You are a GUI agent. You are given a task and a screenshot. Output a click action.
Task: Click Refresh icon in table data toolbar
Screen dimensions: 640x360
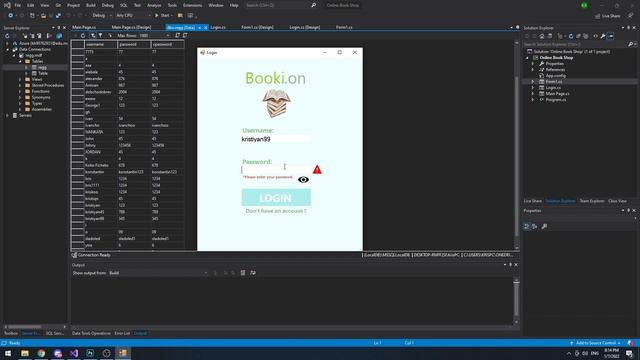[x=83, y=36]
